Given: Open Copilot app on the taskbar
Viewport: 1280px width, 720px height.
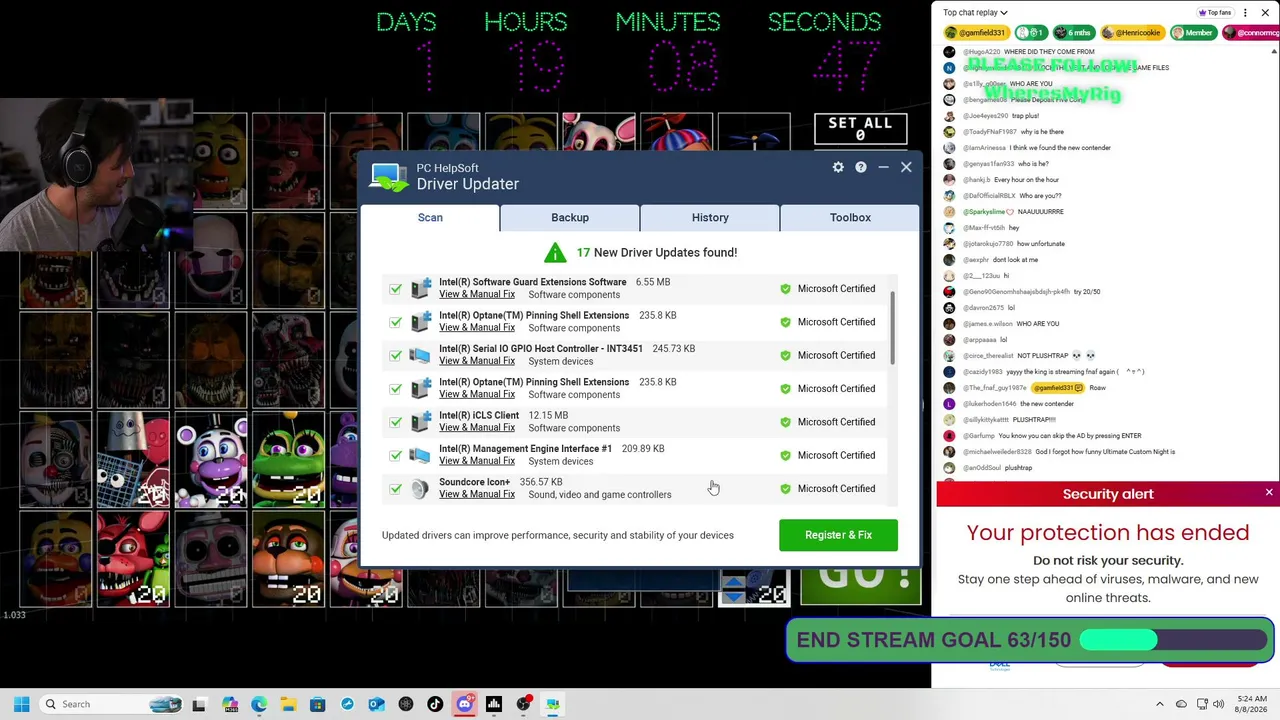Looking at the screenshot, I should click(x=229, y=704).
